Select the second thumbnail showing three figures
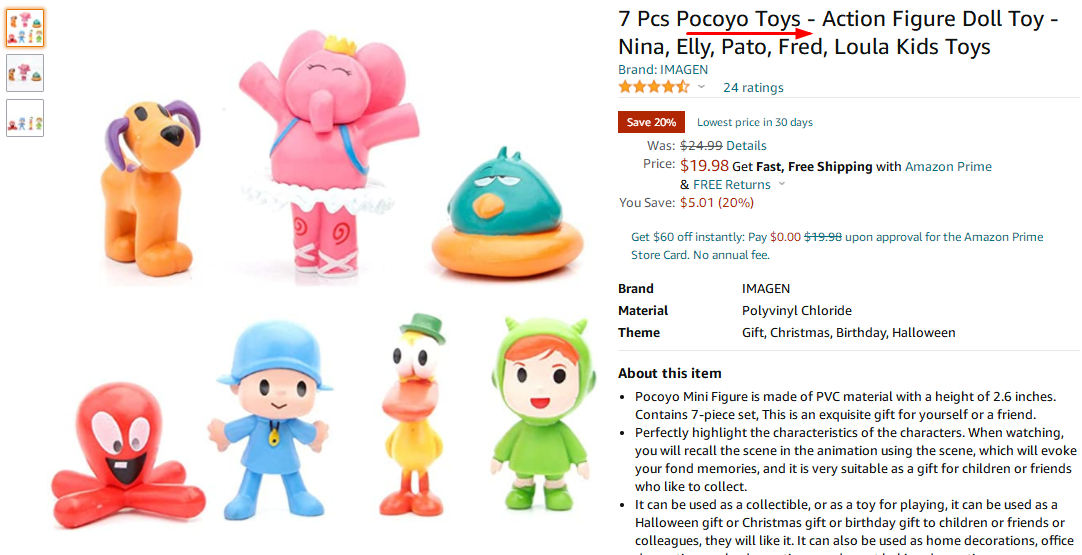 click(25, 73)
